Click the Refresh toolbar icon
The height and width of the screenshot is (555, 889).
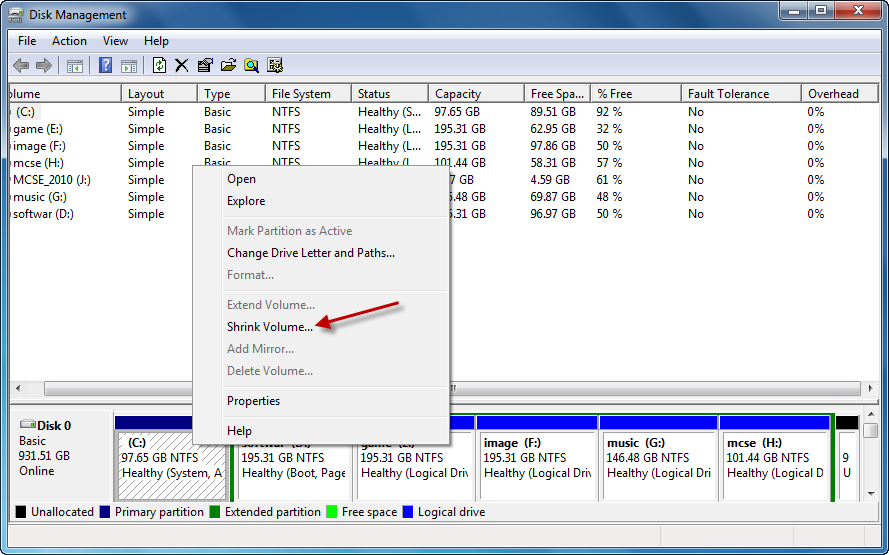159,66
